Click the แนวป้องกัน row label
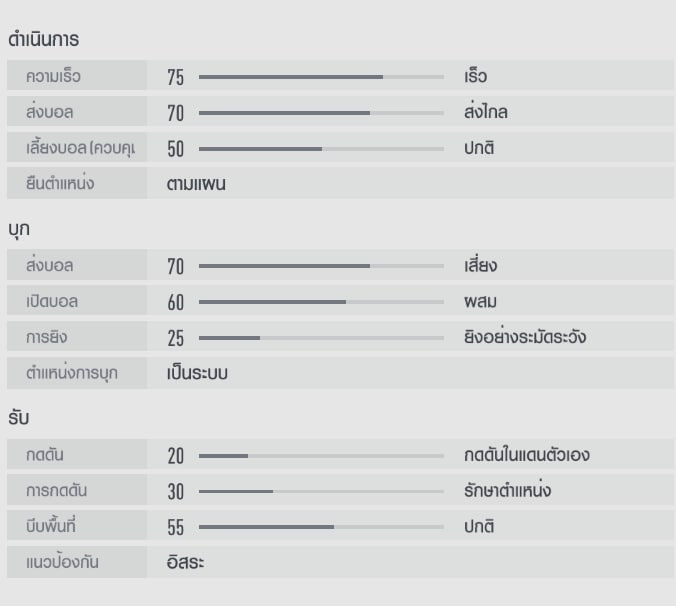This screenshot has height=606, width=676. coord(63,562)
